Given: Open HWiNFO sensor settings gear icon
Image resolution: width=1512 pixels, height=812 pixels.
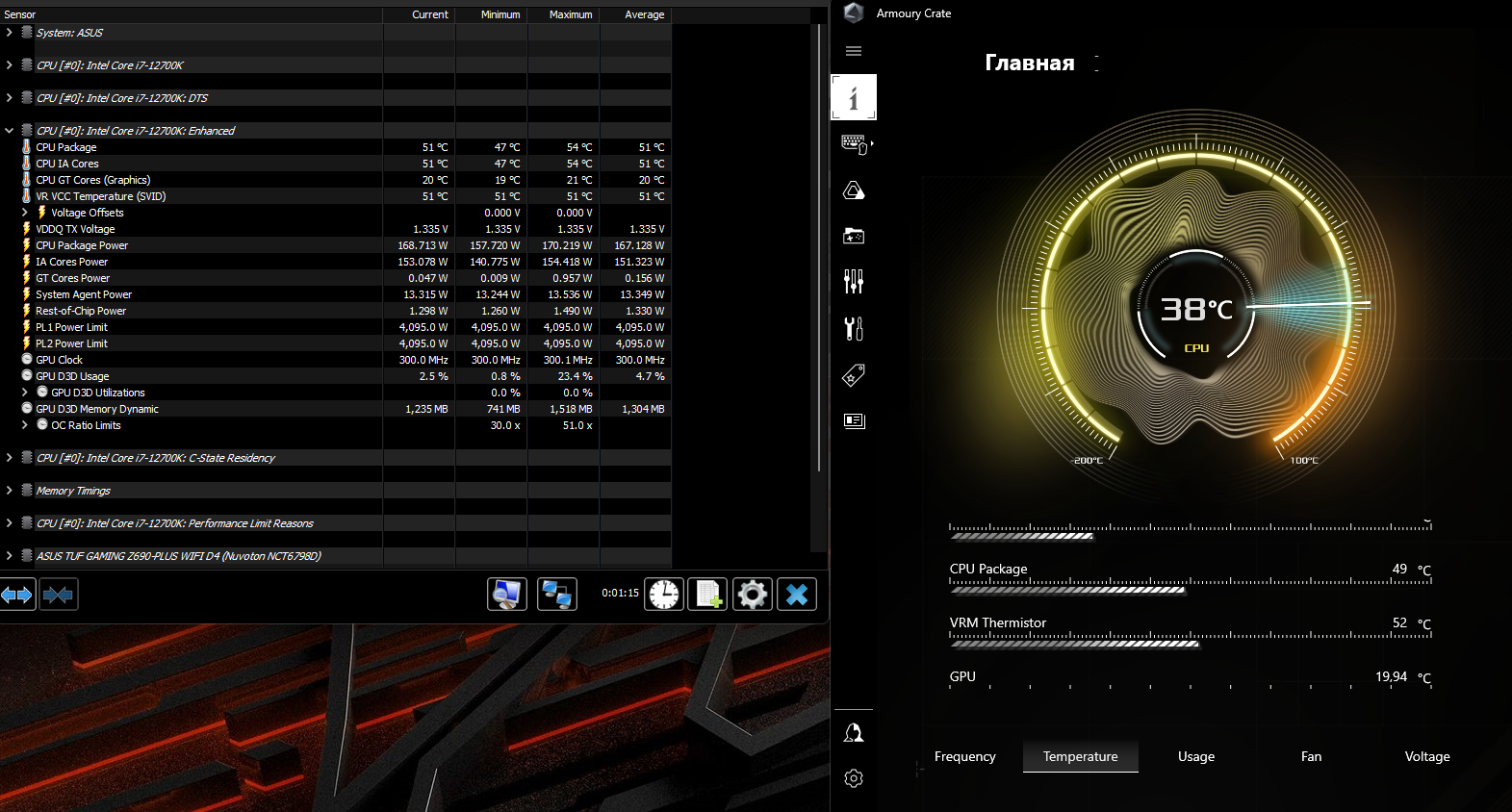Looking at the screenshot, I should pos(753,595).
